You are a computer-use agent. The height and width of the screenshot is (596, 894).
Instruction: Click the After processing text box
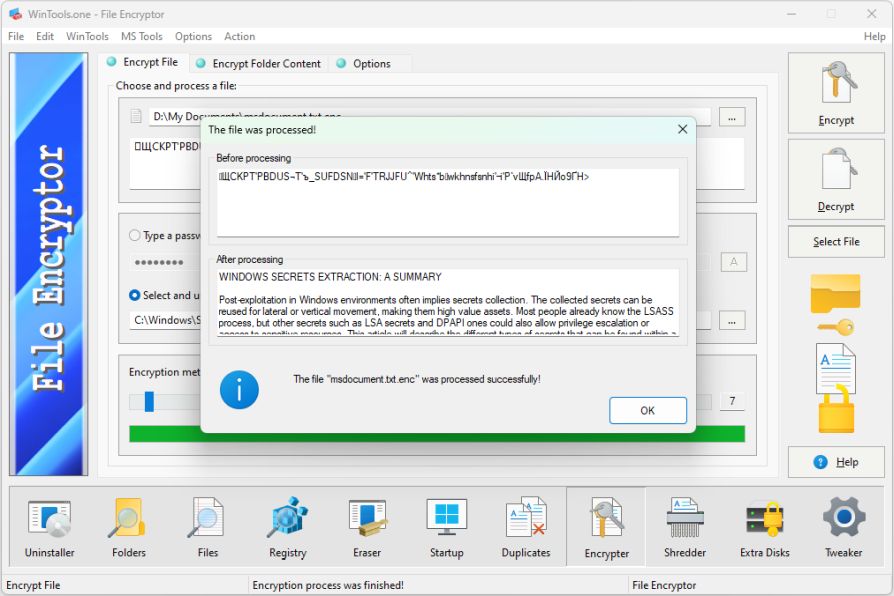(448, 302)
